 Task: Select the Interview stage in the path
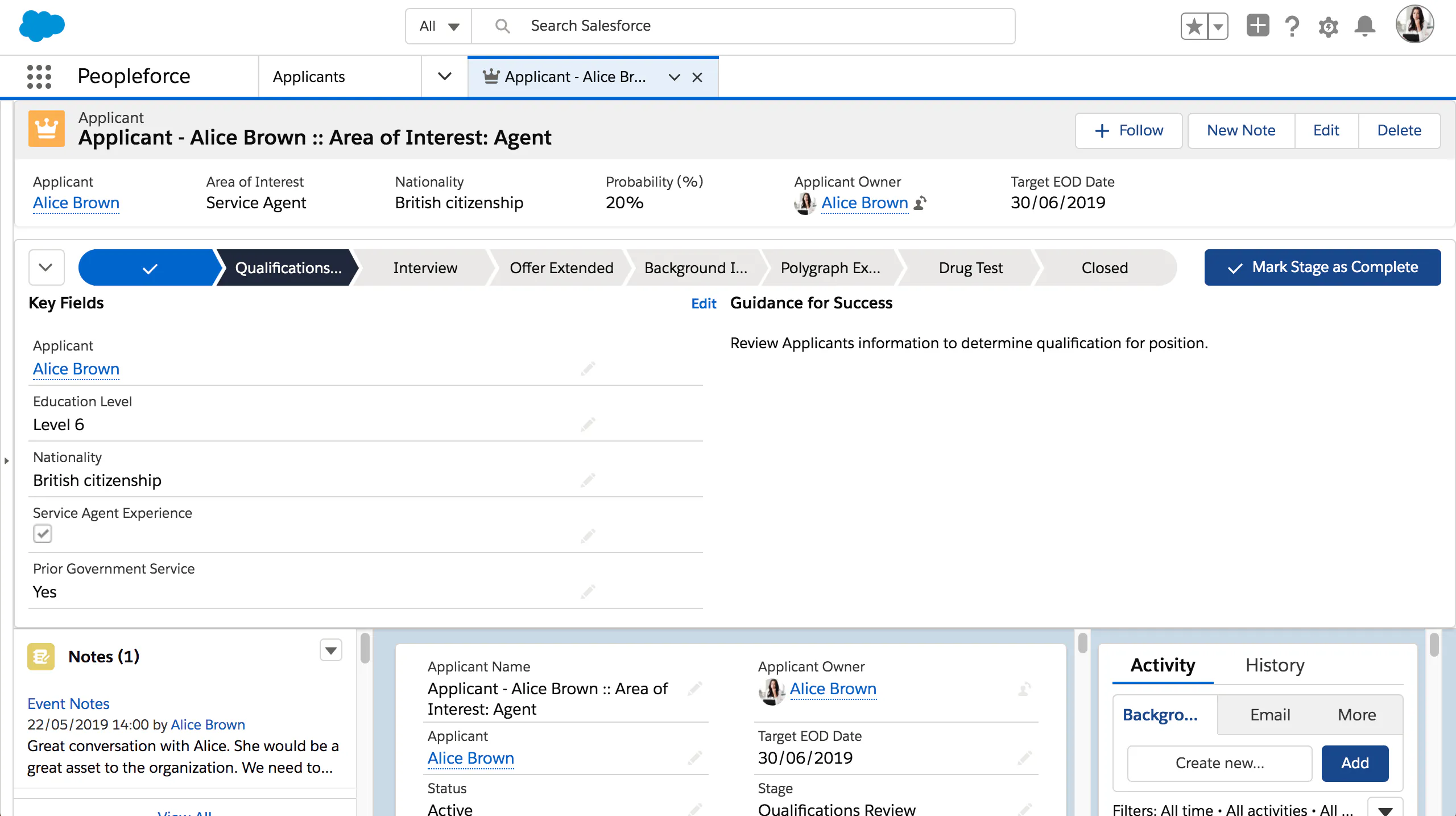pos(425,267)
